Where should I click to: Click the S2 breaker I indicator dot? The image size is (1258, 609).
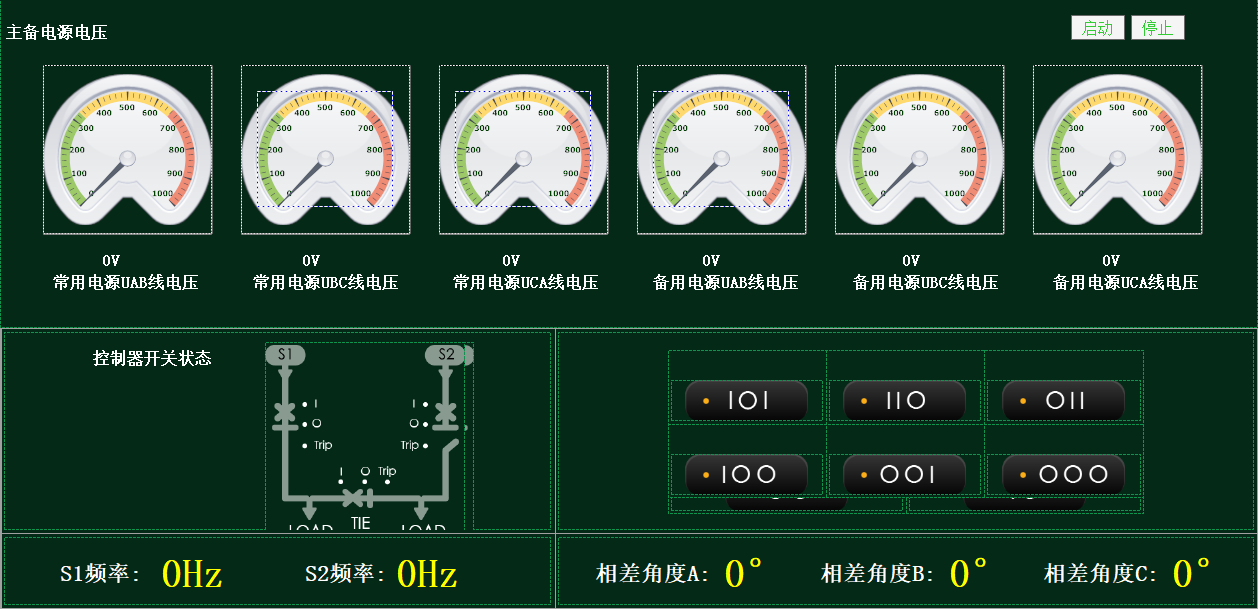[x=425, y=404]
